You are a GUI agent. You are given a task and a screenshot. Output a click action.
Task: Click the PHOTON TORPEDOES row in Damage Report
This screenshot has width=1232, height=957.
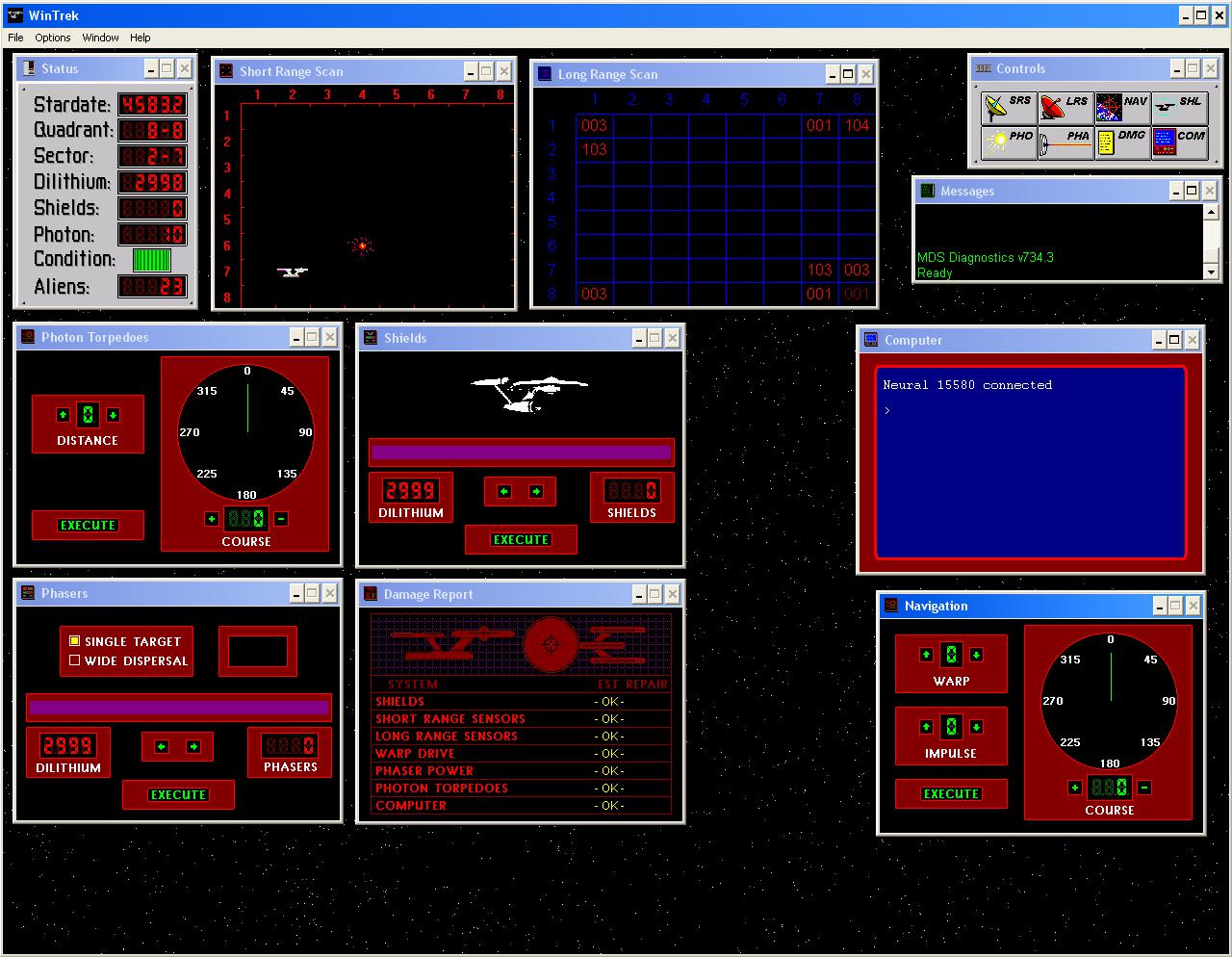521,789
